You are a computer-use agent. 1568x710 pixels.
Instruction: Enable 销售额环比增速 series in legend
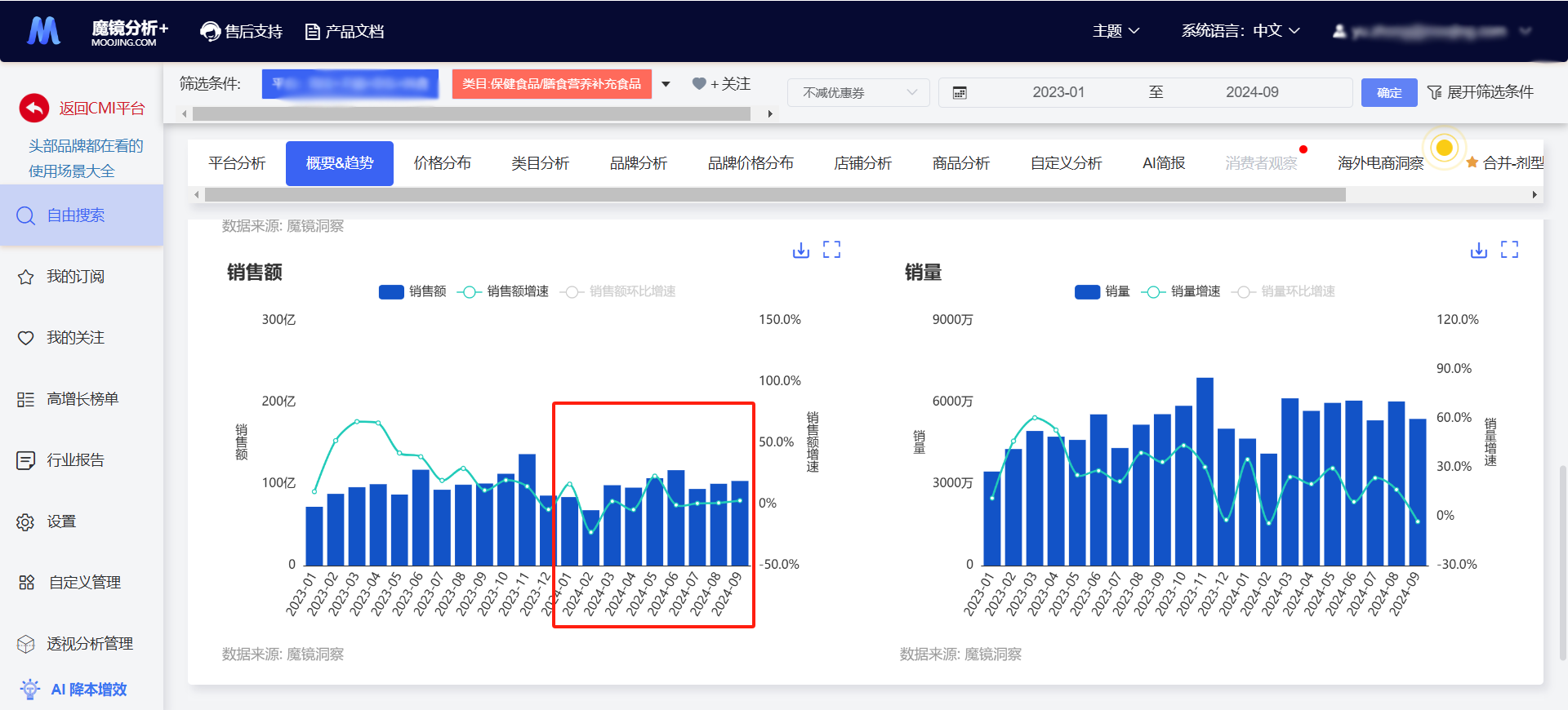click(618, 291)
